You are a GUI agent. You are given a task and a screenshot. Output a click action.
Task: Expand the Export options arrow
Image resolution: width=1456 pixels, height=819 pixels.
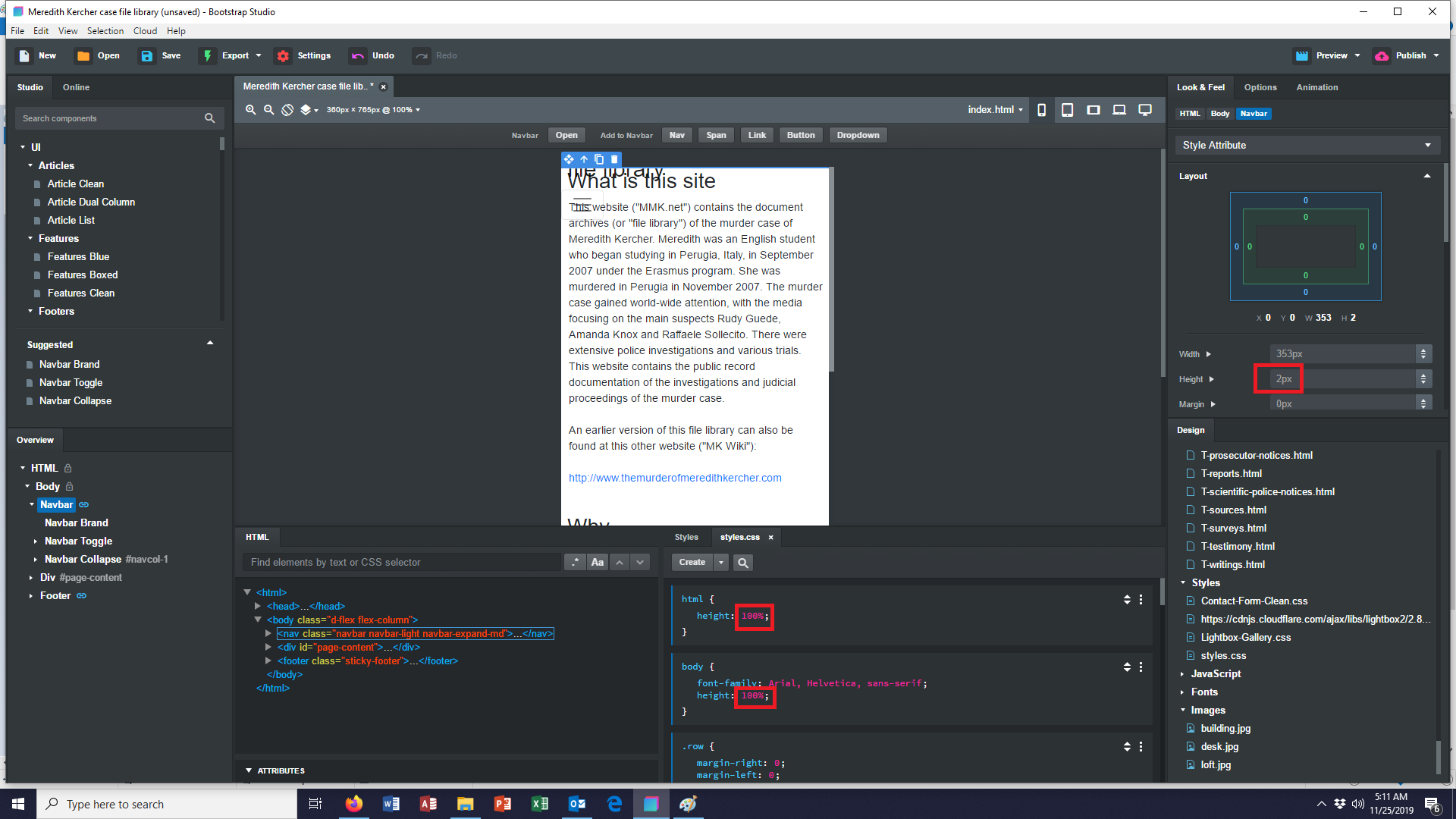pyautogui.click(x=259, y=55)
